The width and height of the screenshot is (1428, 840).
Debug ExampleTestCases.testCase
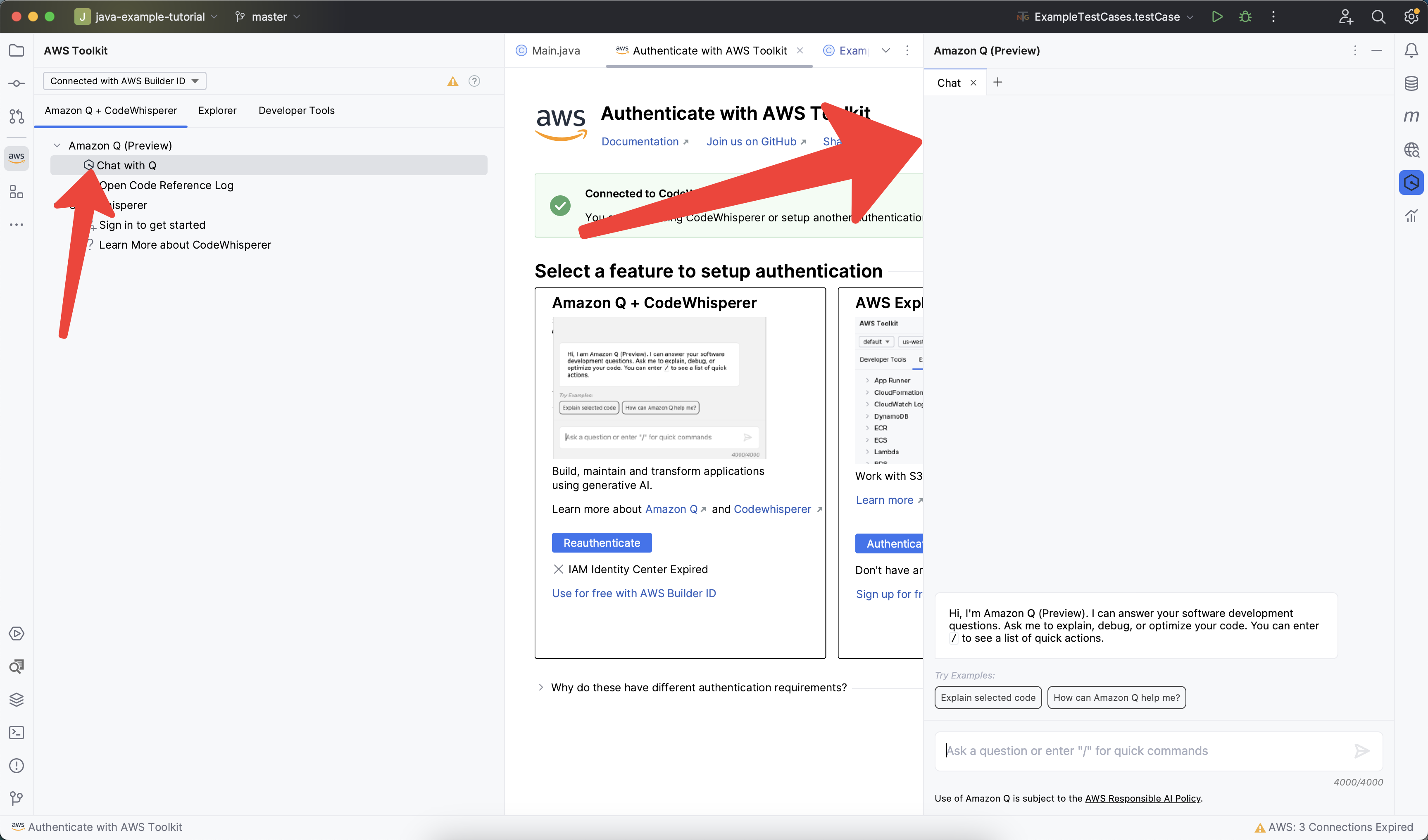coord(1245,17)
